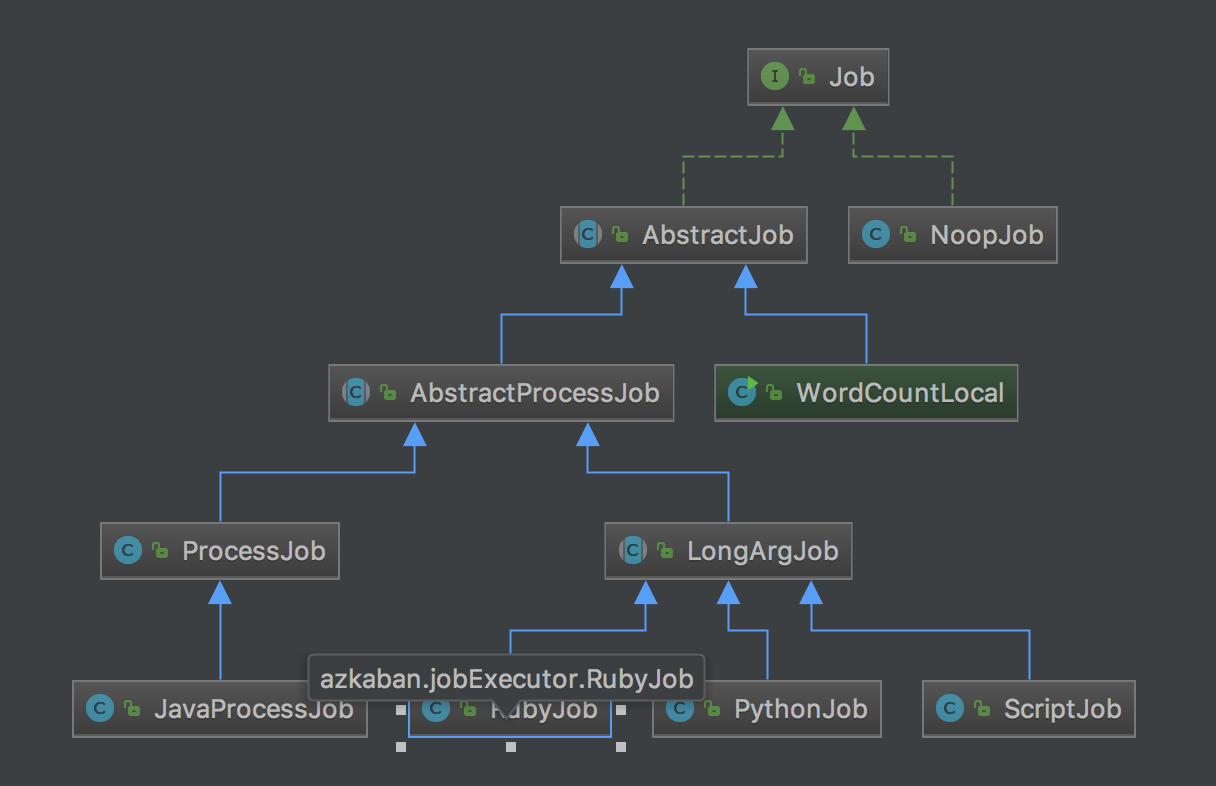
Task: Click the public lock icon on NoopJob
Action: coord(907,235)
